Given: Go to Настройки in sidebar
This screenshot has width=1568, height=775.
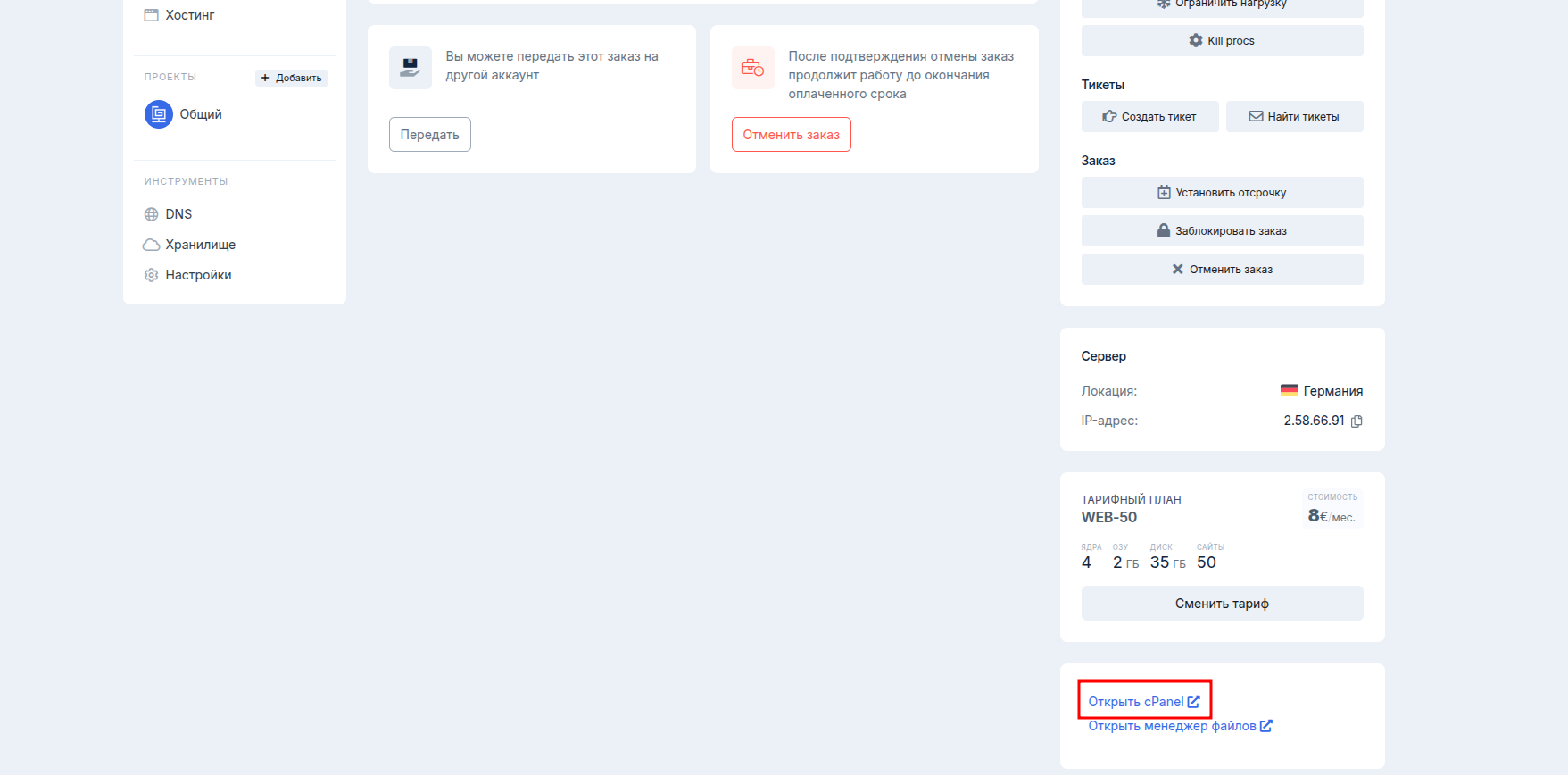Looking at the screenshot, I should click(x=197, y=275).
